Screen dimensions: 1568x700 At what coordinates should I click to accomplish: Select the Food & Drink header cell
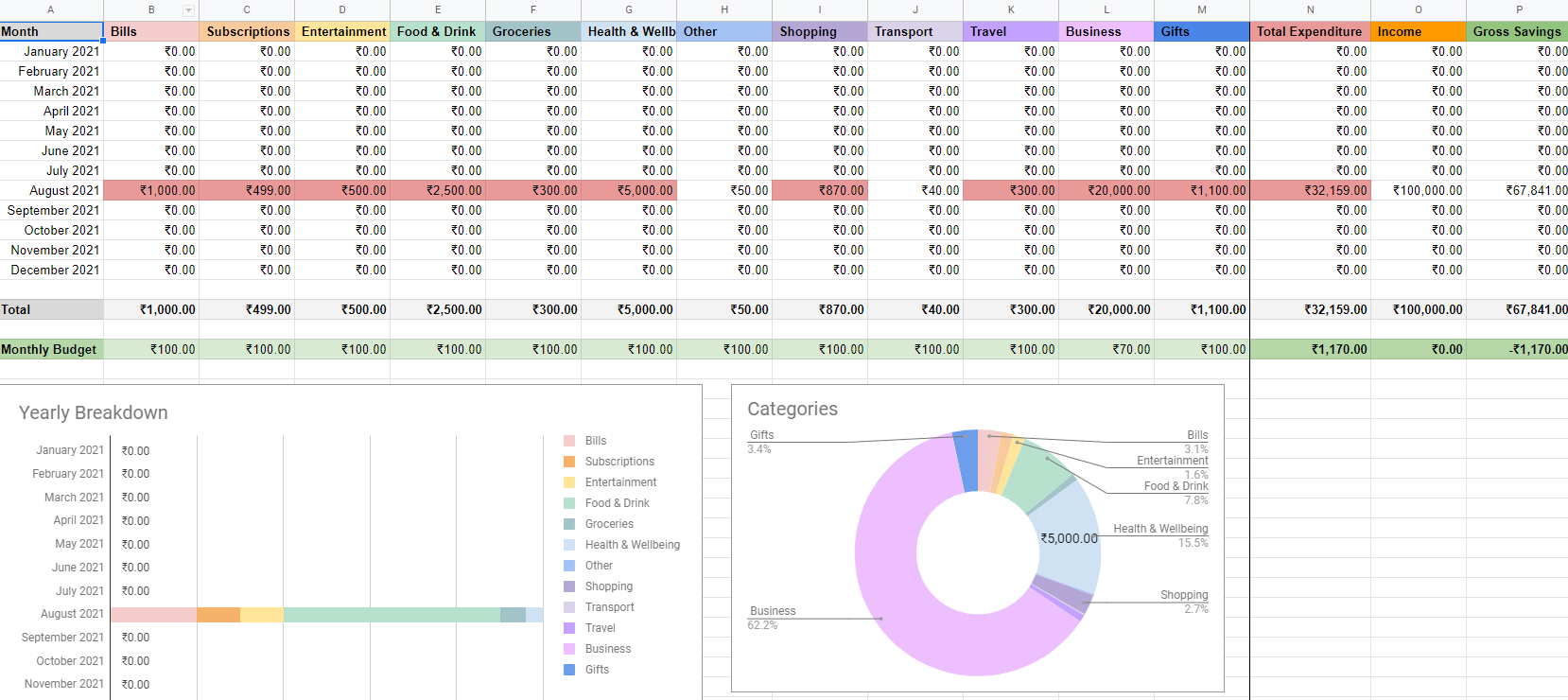pyautogui.click(x=438, y=31)
